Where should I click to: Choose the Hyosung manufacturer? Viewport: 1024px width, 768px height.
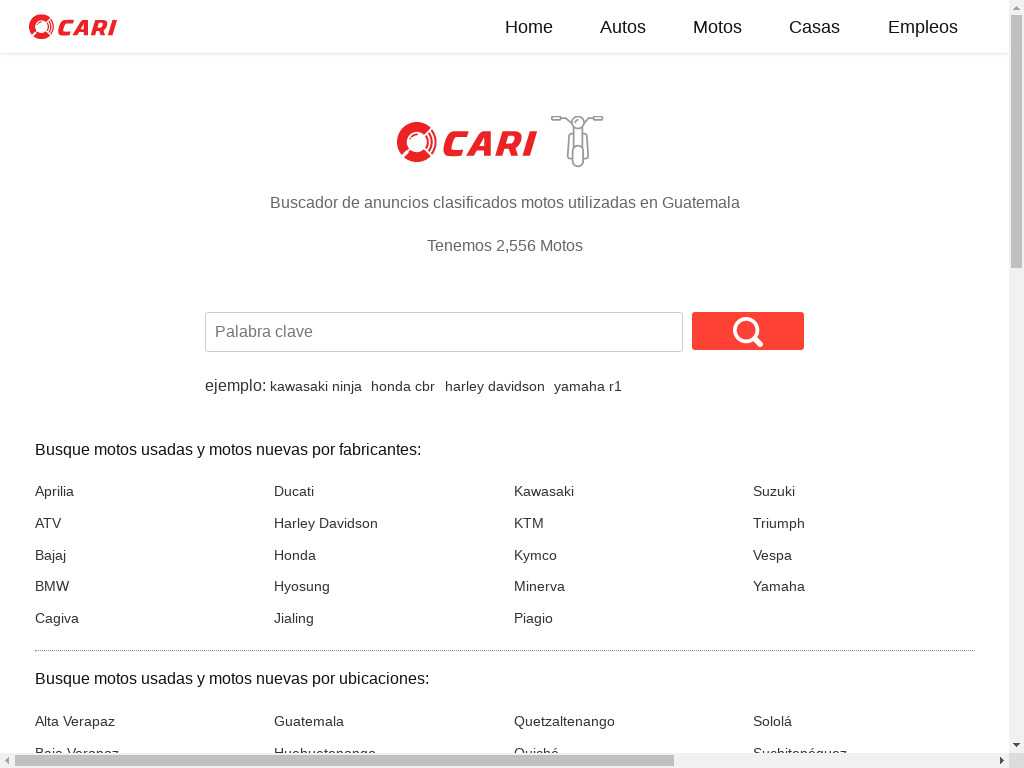(302, 586)
